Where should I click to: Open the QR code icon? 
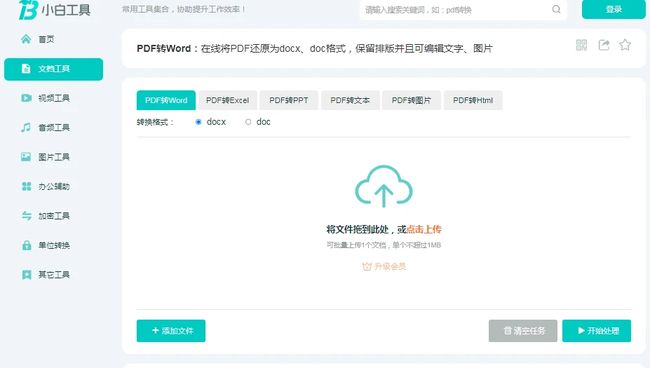click(582, 45)
